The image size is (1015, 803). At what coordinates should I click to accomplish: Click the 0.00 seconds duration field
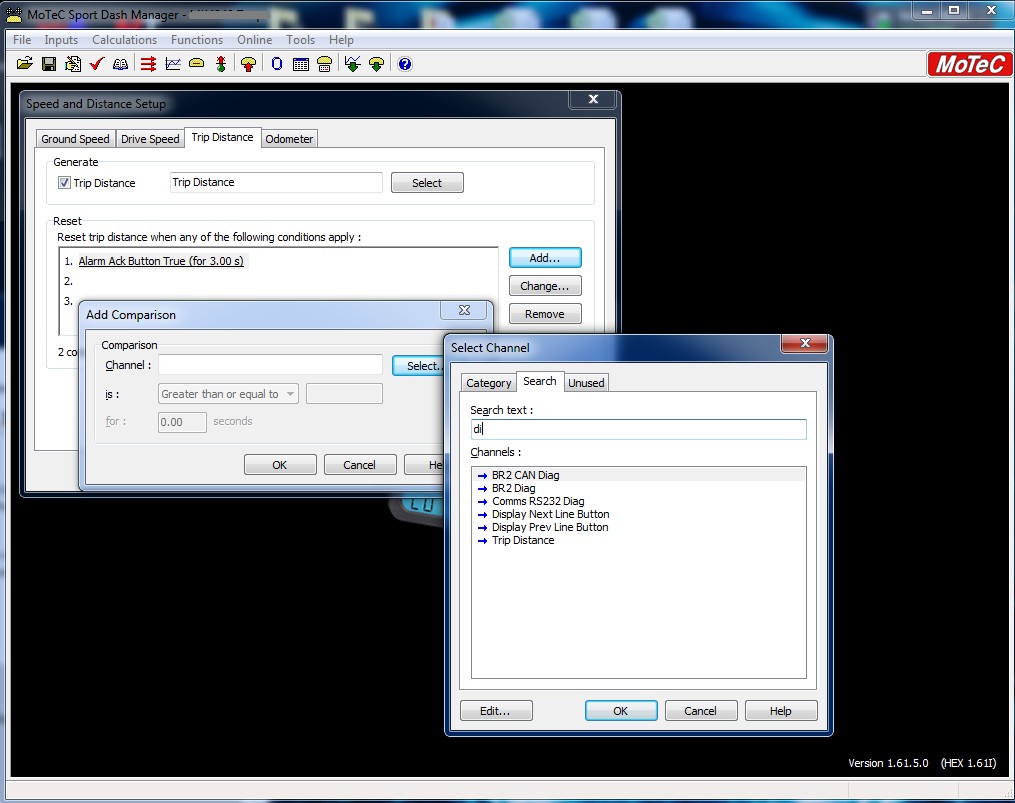[183, 422]
